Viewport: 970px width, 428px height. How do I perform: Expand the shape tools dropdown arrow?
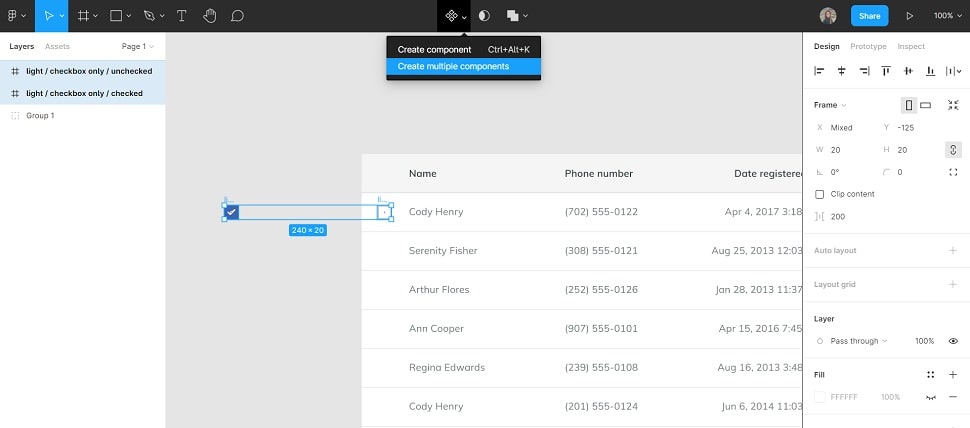[x=129, y=16]
